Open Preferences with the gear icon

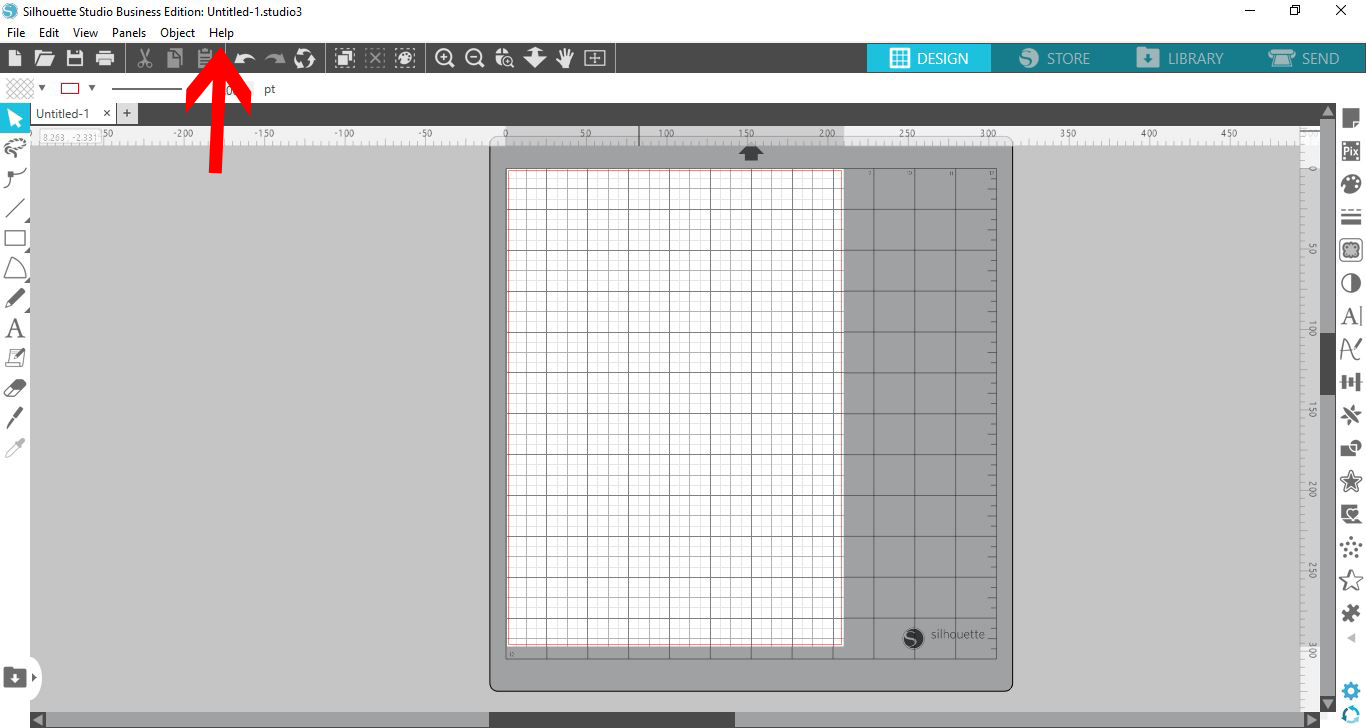(1351, 691)
